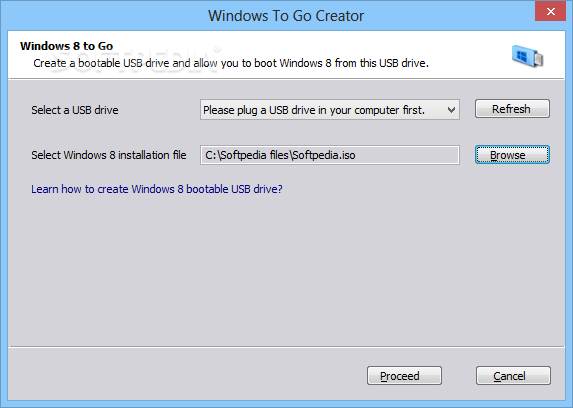Open the USB drive selection dropdown

[x=330, y=110]
